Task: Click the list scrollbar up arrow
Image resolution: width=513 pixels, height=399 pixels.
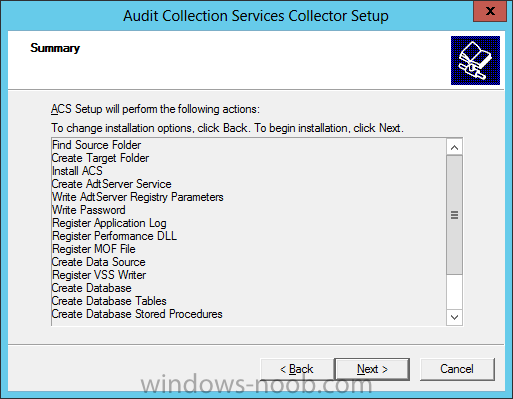Action: (454, 147)
